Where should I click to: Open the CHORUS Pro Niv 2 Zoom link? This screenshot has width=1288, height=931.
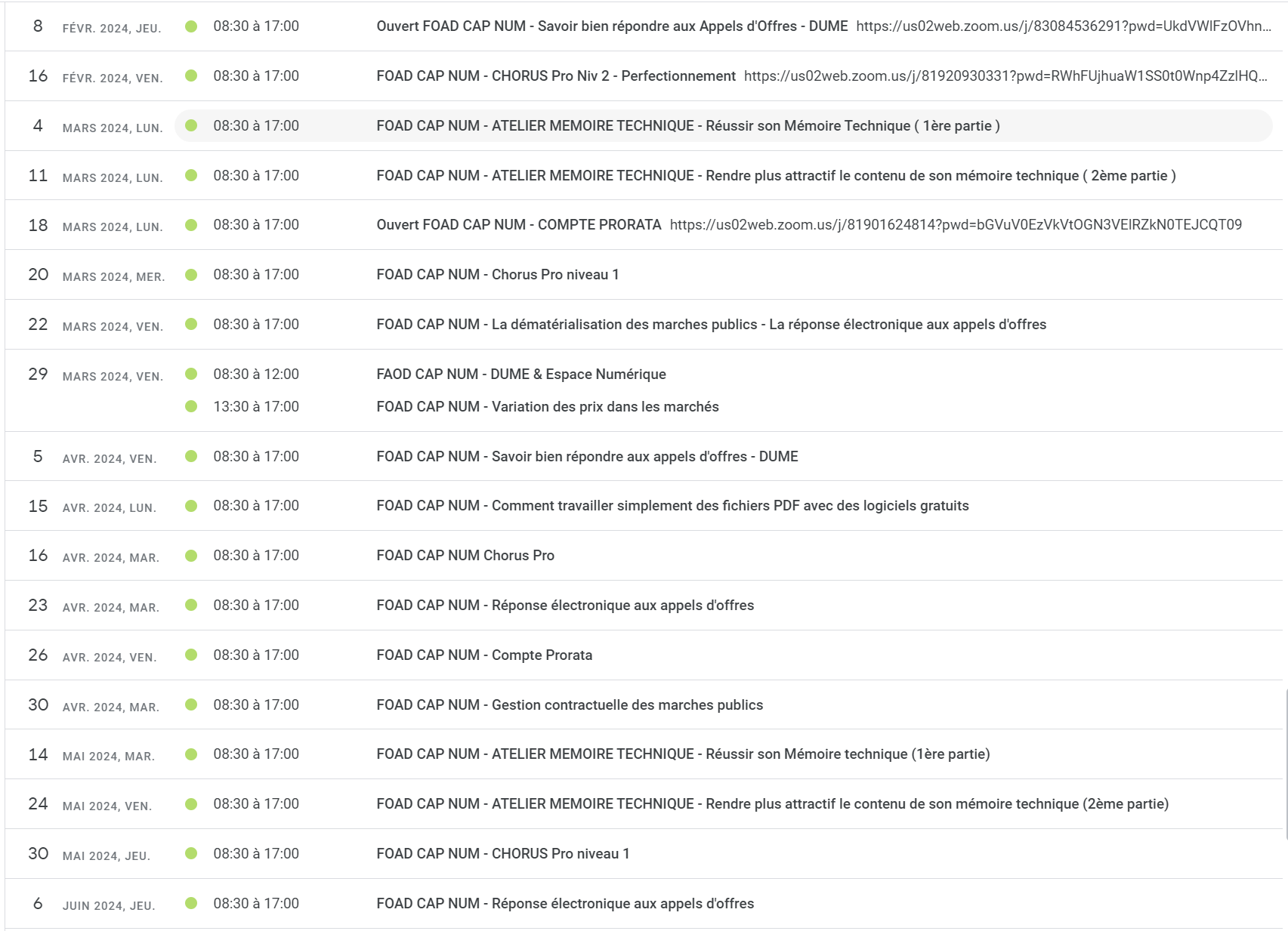coord(1006,76)
